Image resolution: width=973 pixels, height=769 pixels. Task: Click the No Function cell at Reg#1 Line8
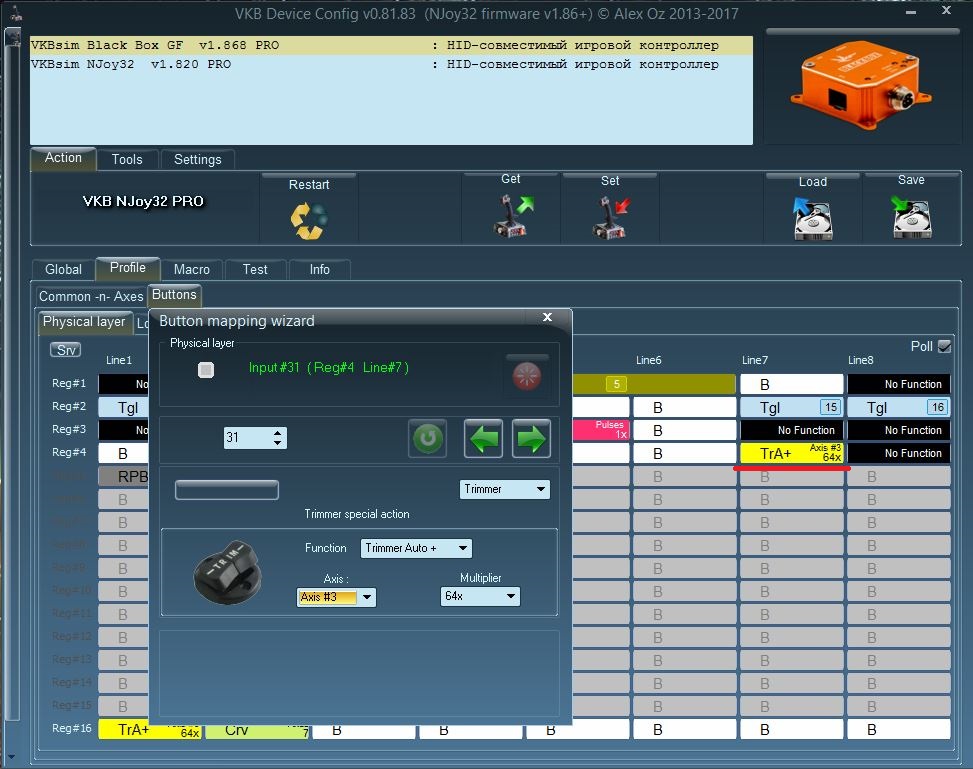tap(899, 385)
